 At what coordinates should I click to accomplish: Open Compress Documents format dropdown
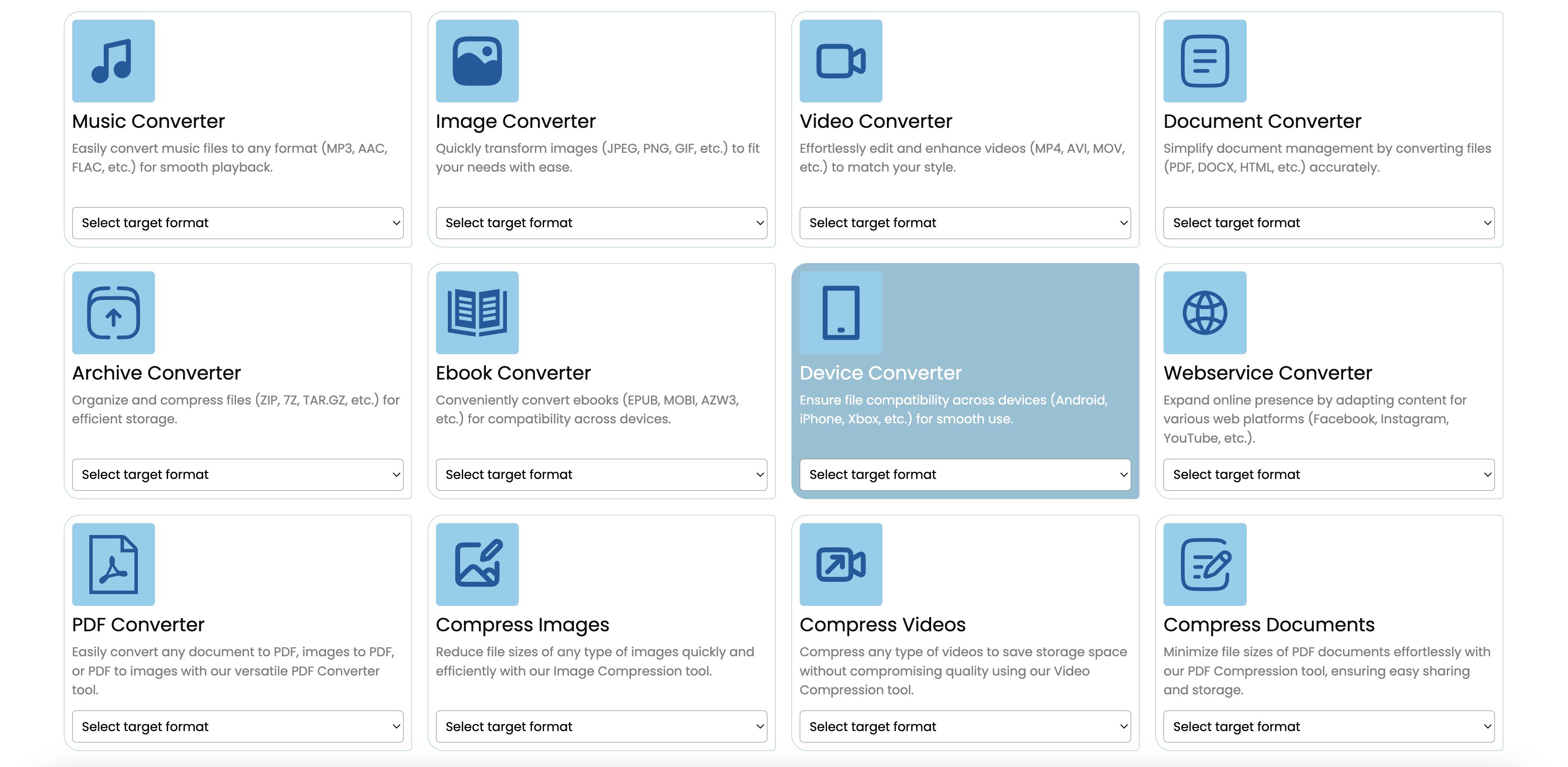click(1328, 726)
